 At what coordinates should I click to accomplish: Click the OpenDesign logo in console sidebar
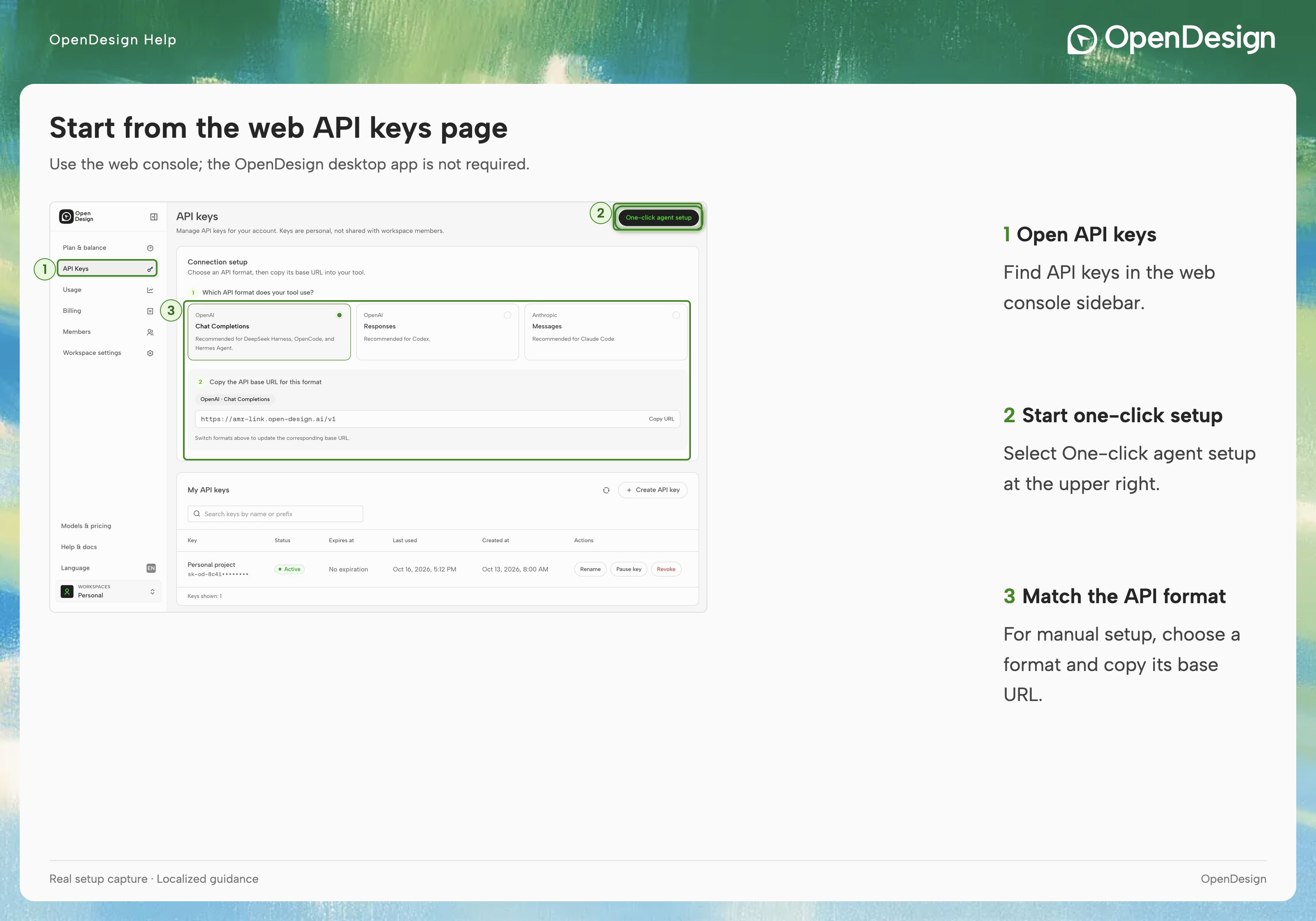pyautogui.click(x=76, y=216)
